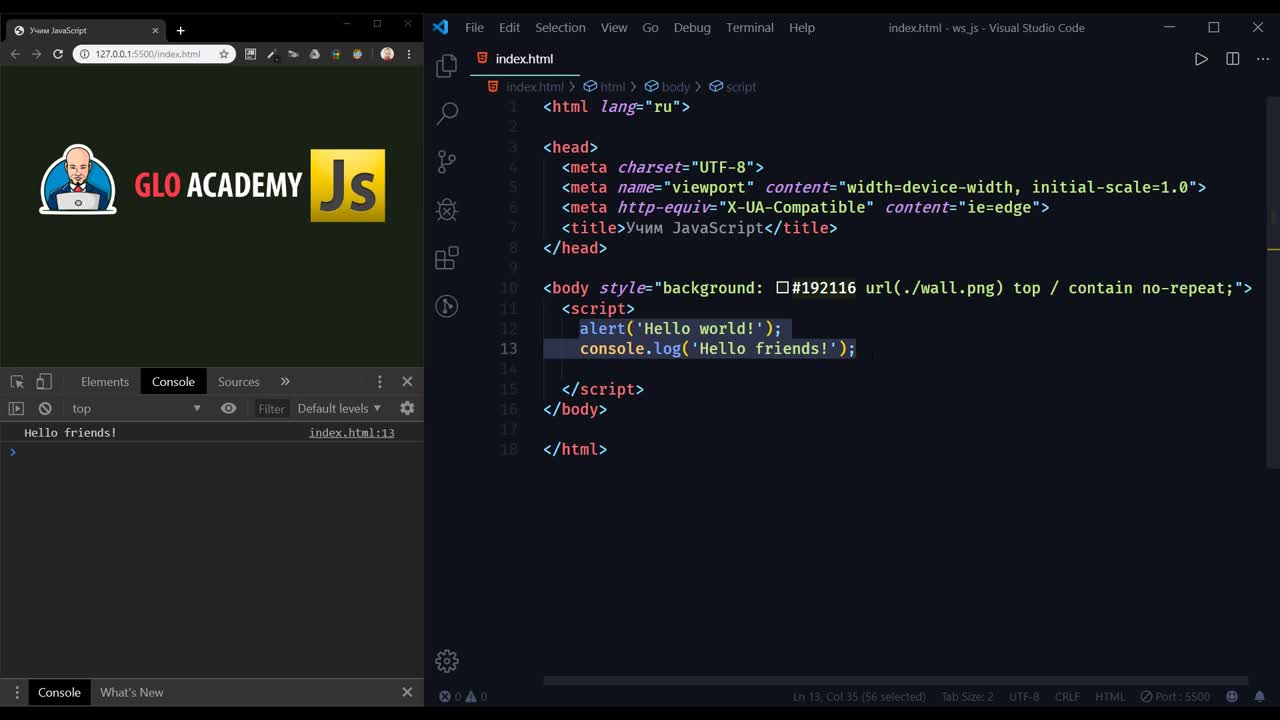1280x720 pixels.
Task: Change the CRLF line ending setting
Action: pyautogui.click(x=1067, y=697)
